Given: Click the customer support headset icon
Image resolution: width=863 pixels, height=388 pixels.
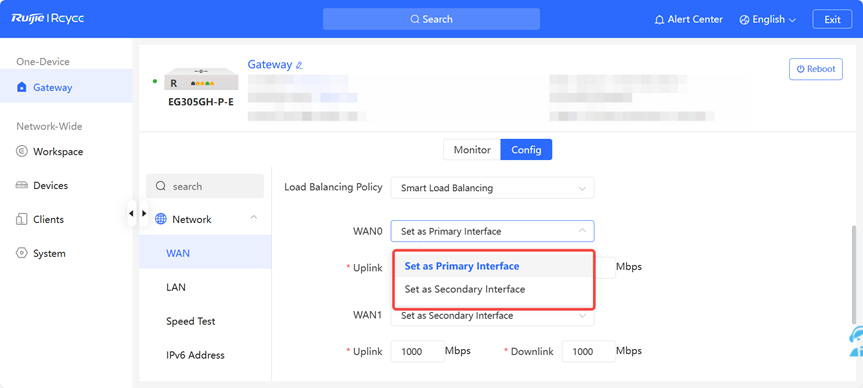Looking at the screenshot, I should [855, 341].
